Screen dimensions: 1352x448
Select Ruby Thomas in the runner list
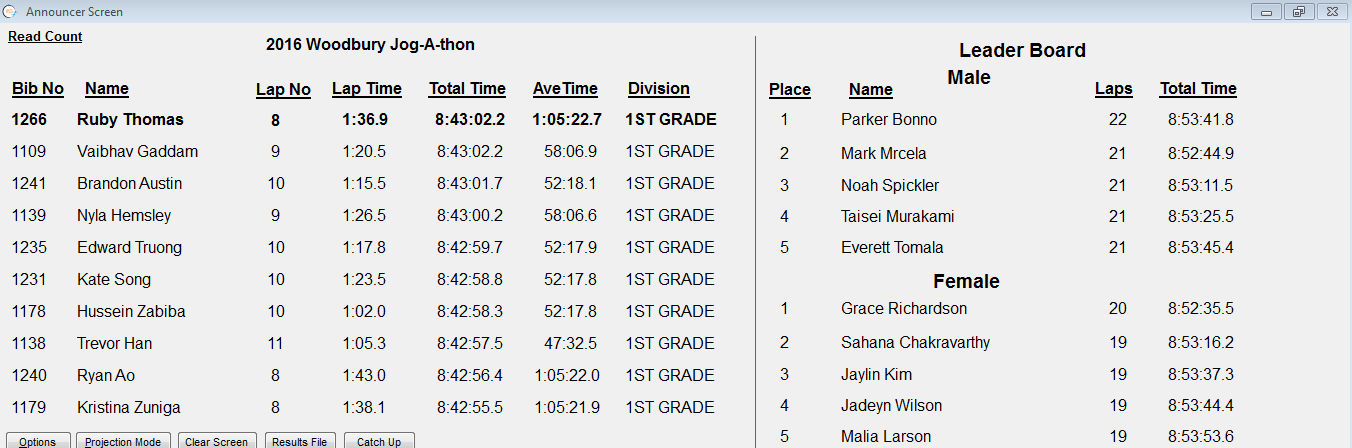click(130, 120)
